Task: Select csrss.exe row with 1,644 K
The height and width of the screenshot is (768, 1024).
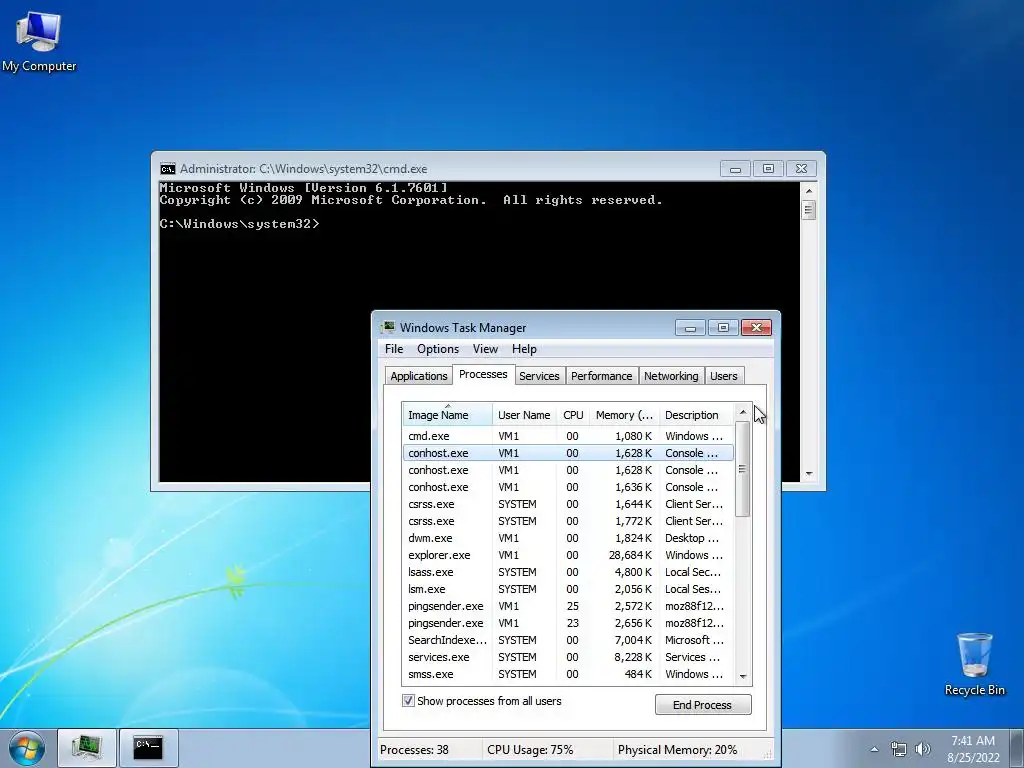Action: 568,504
